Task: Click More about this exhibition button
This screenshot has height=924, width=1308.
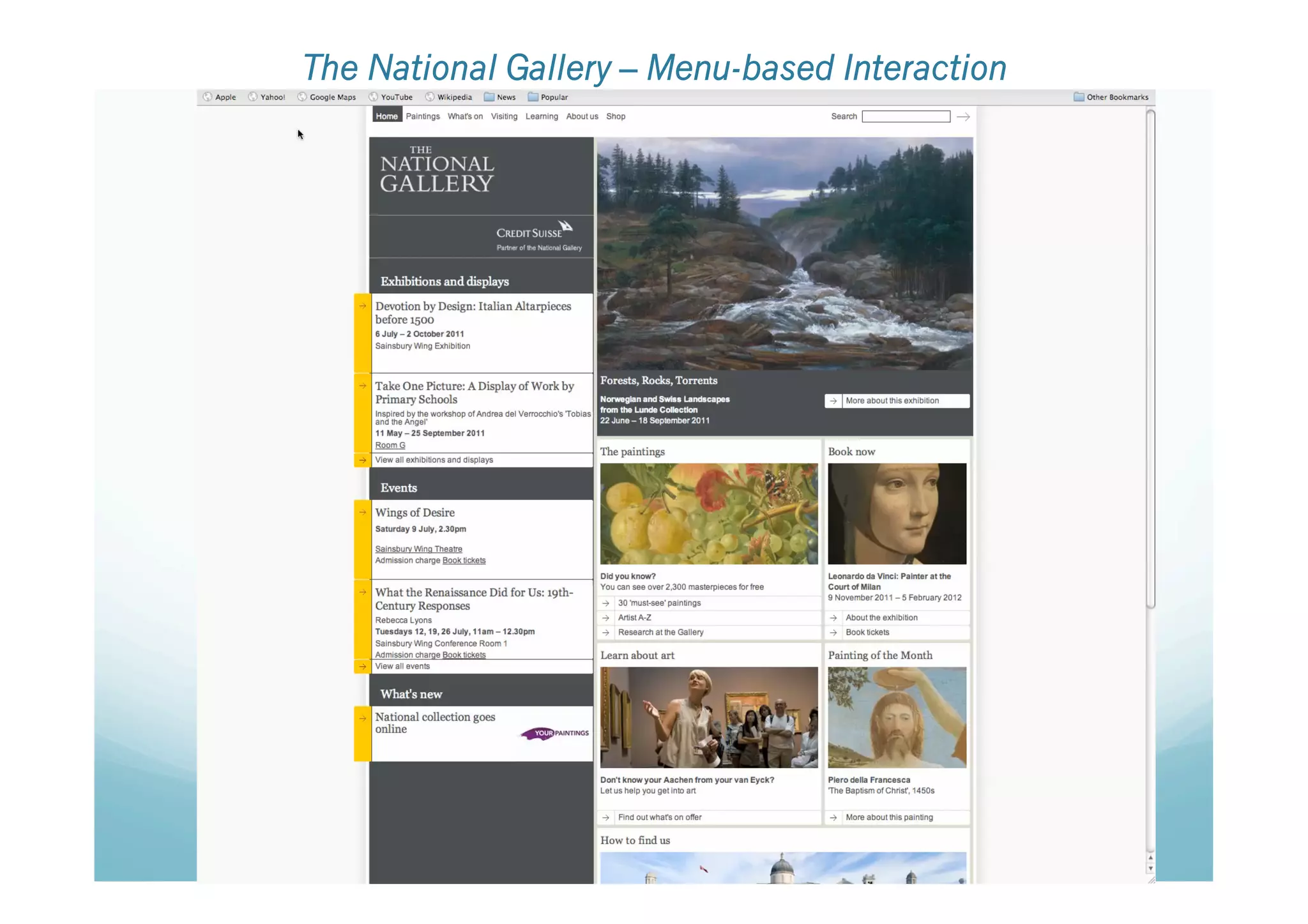Action: 897,401
